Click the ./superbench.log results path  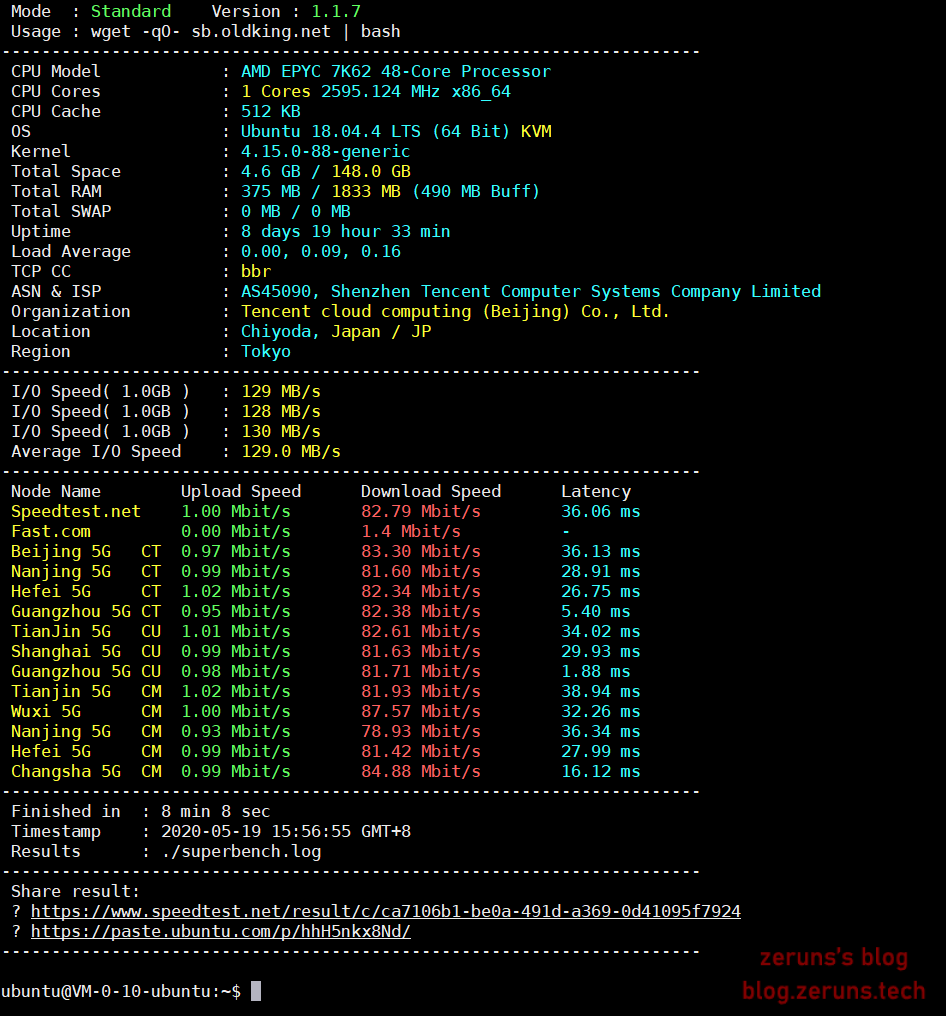[240, 851]
